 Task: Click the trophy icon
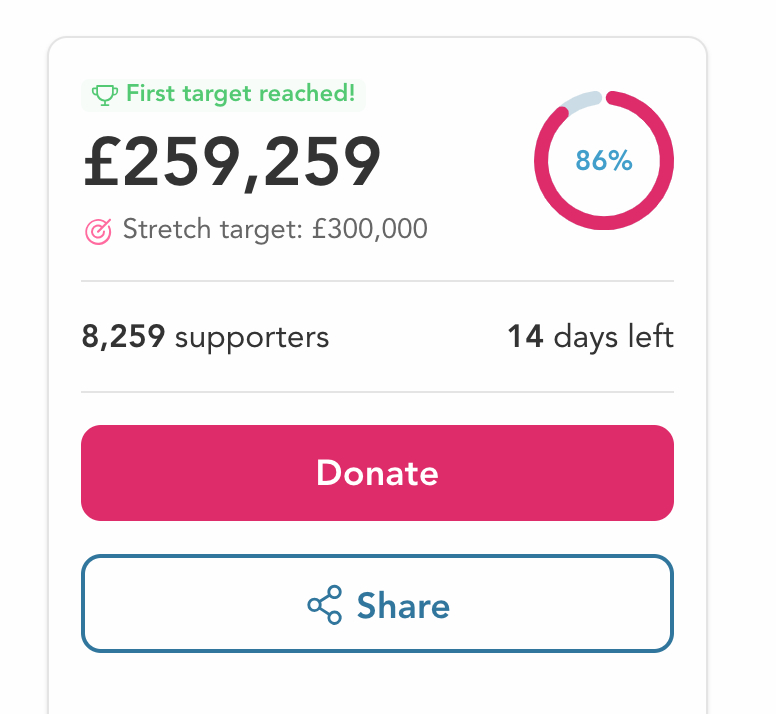[104, 95]
